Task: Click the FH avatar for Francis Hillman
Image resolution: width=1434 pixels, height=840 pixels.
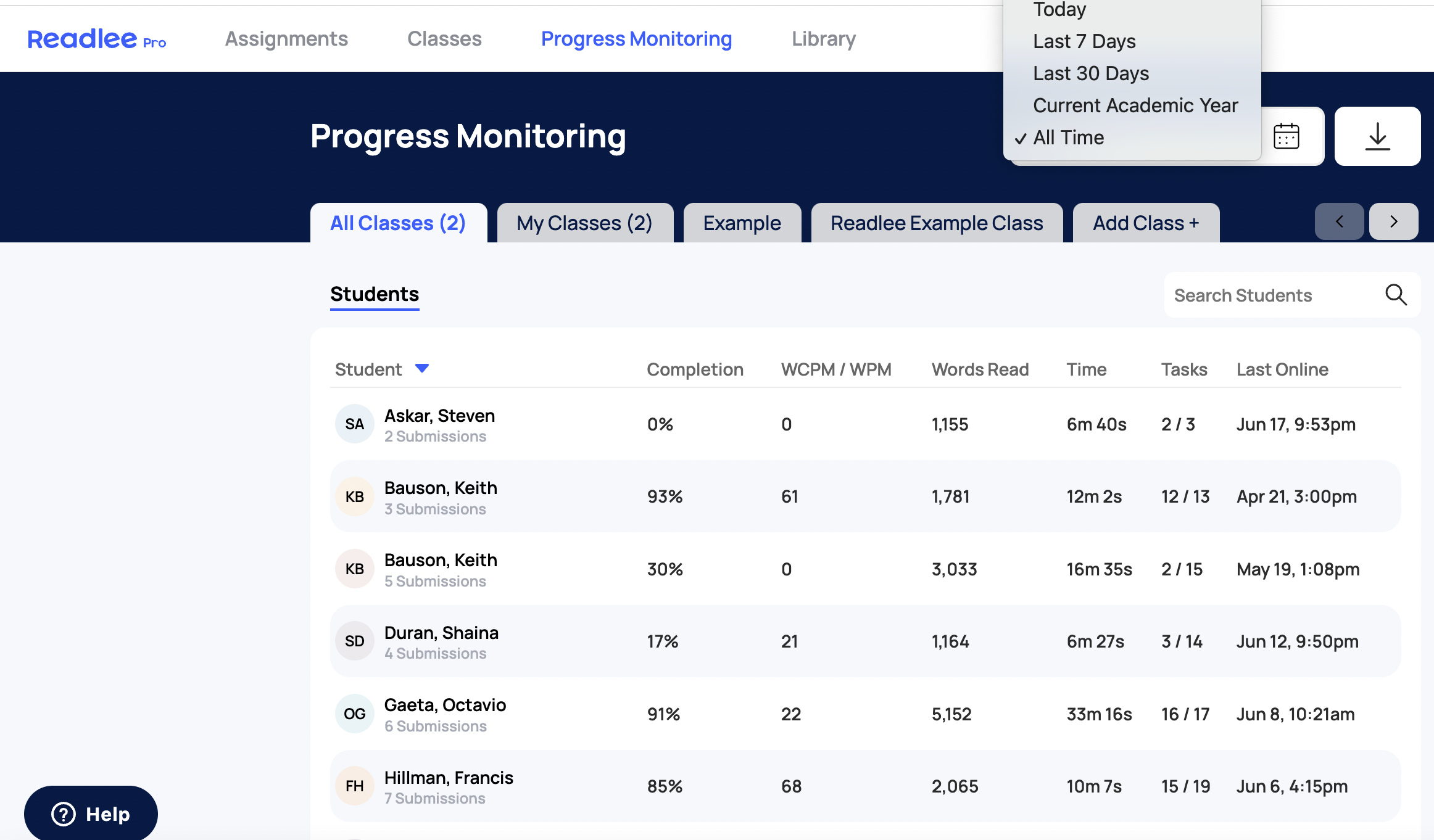Action: point(354,786)
